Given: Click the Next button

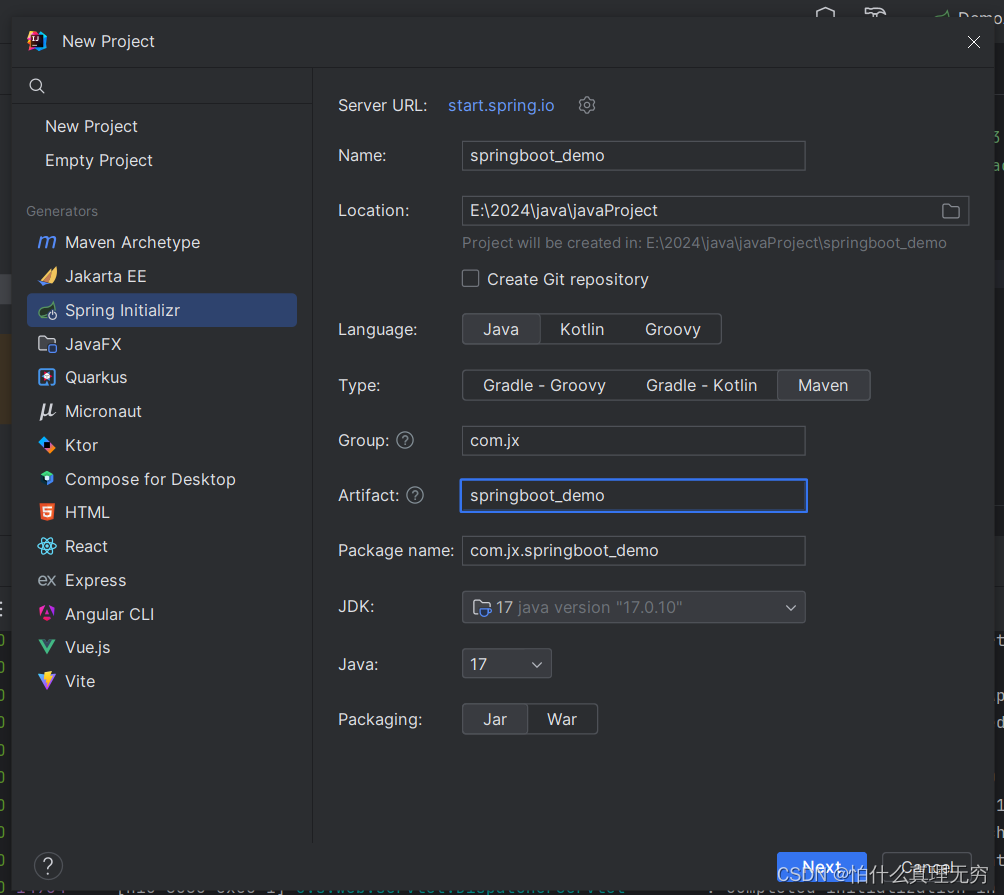Looking at the screenshot, I should 822,867.
